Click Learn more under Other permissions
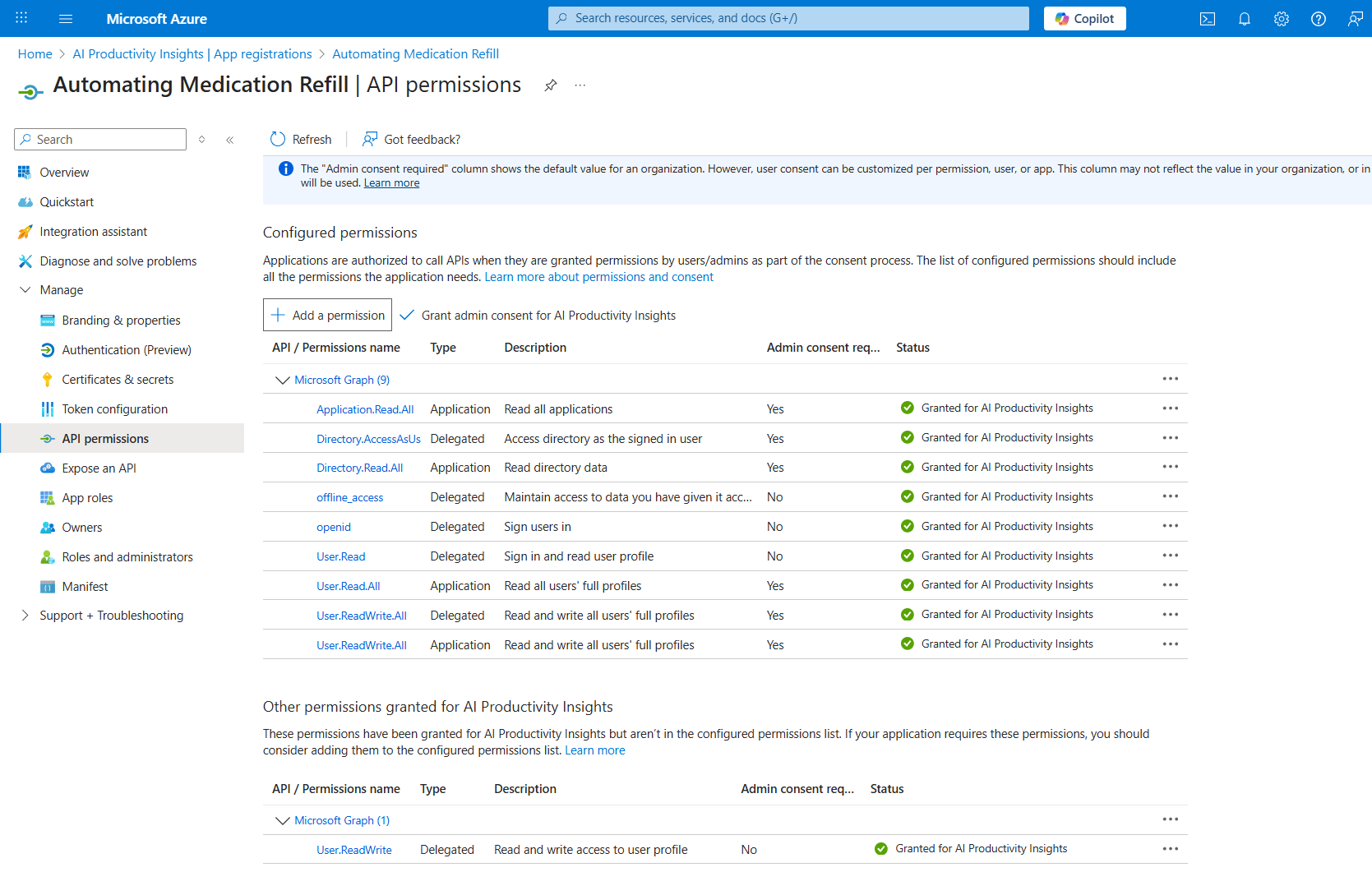 (x=595, y=750)
